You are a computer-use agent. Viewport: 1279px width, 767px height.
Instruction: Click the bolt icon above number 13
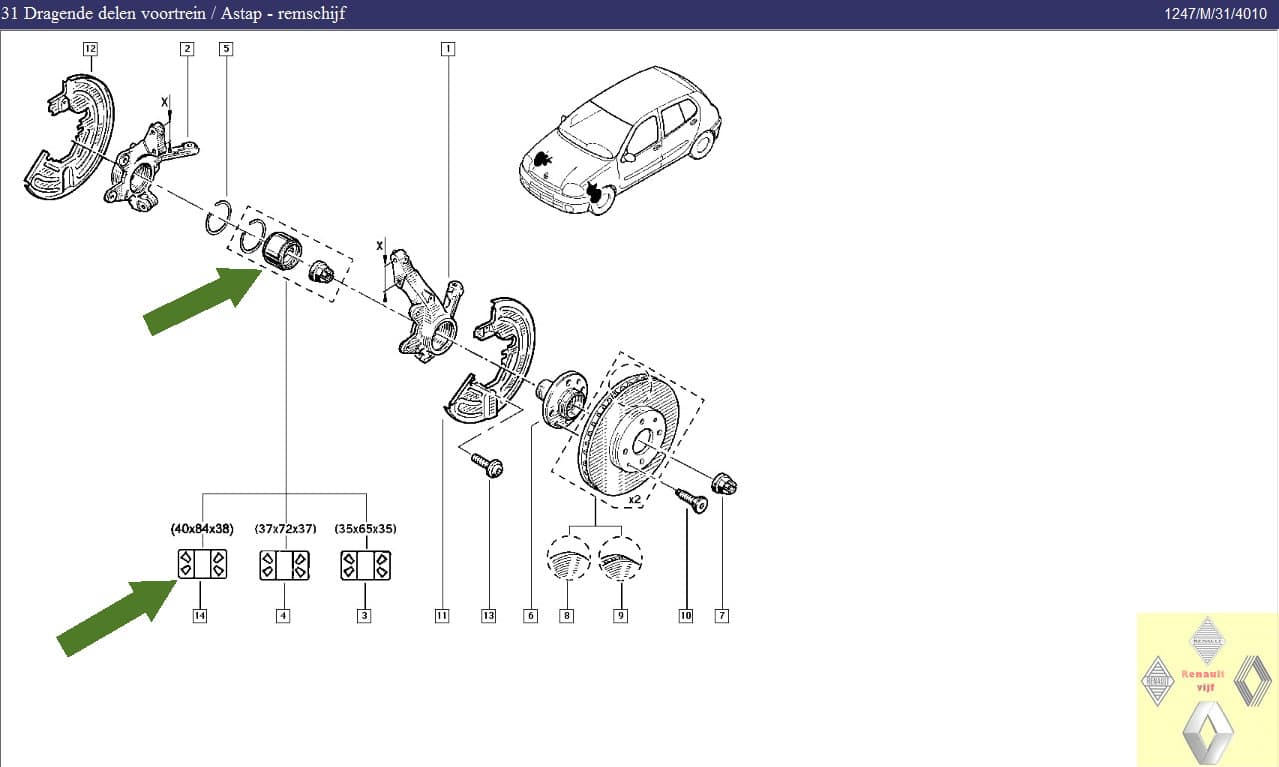point(489,465)
